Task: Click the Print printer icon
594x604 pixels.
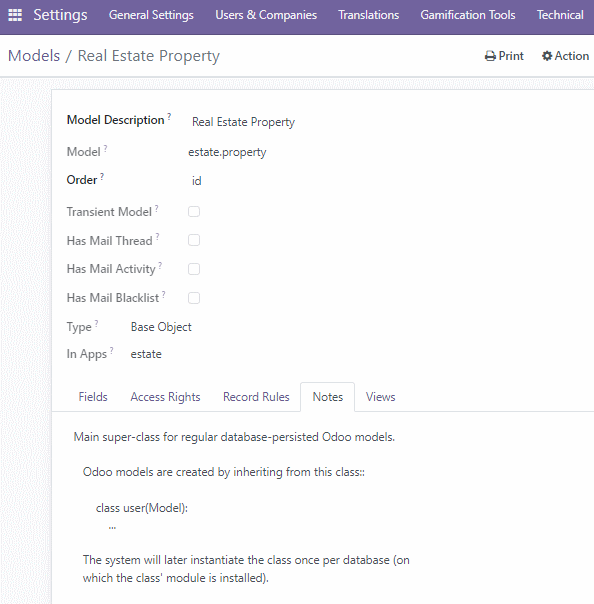Action: (490, 56)
